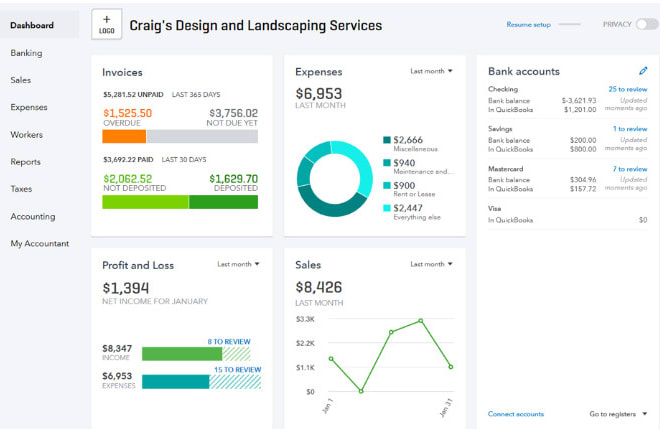
Task: Open Workers in the sidebar
Action: coord(27,135)
